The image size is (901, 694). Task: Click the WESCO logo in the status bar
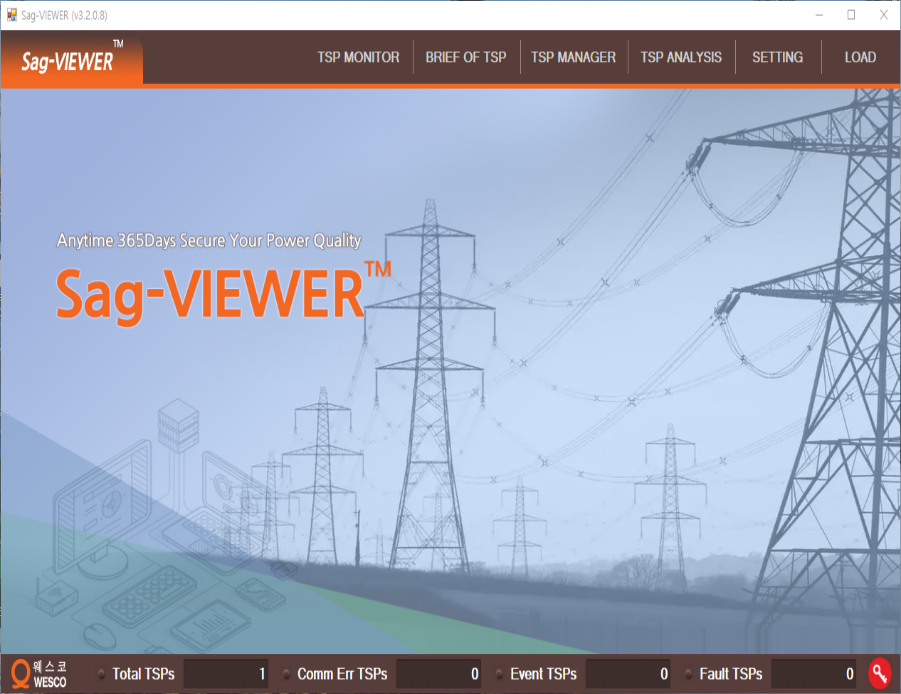(39, 674)
